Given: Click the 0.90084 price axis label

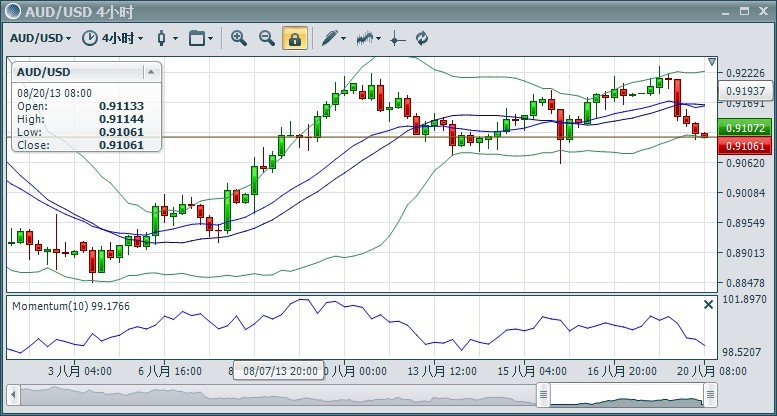Looking at the screenshot, I should [745, 193].
